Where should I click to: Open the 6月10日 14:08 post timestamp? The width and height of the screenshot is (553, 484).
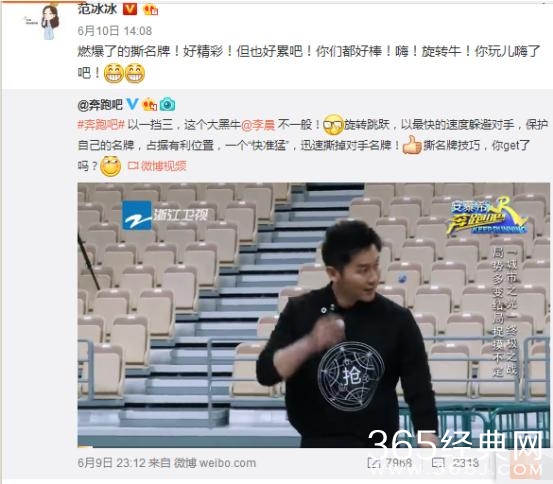(115, 31)
